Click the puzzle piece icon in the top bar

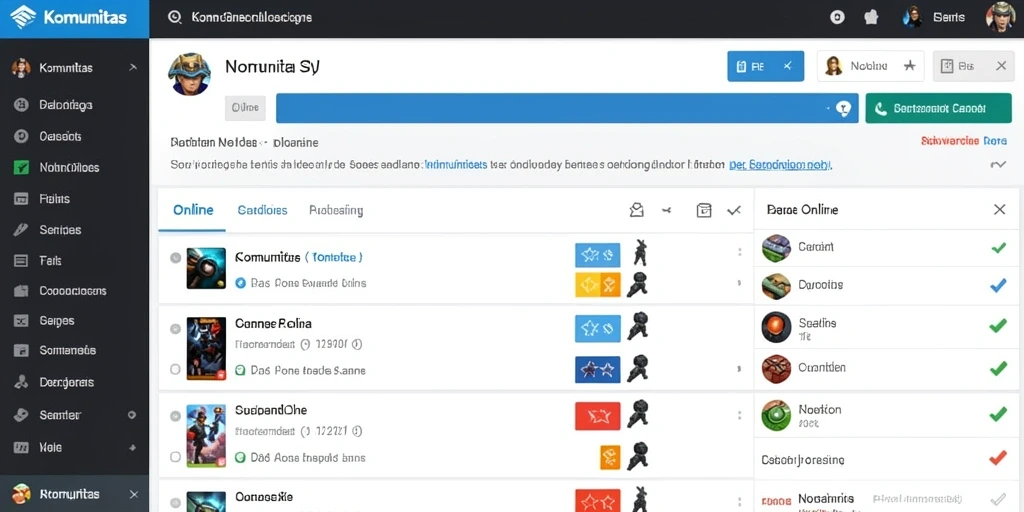871,18
